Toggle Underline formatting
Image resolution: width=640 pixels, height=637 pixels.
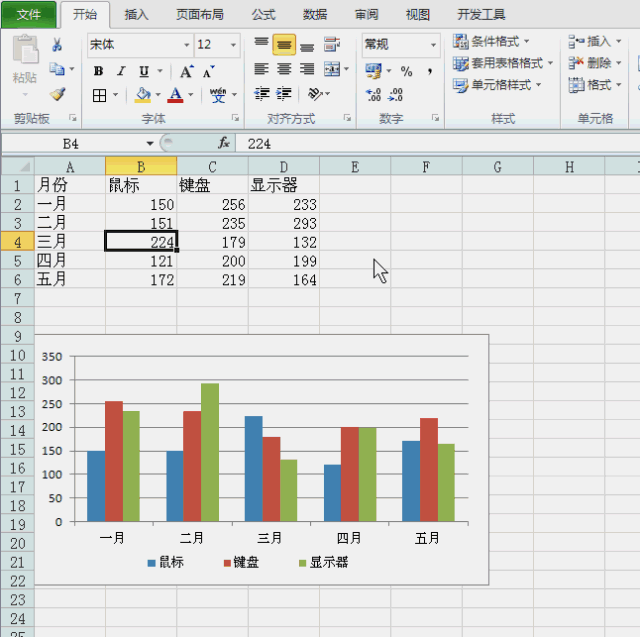[144, 71]
